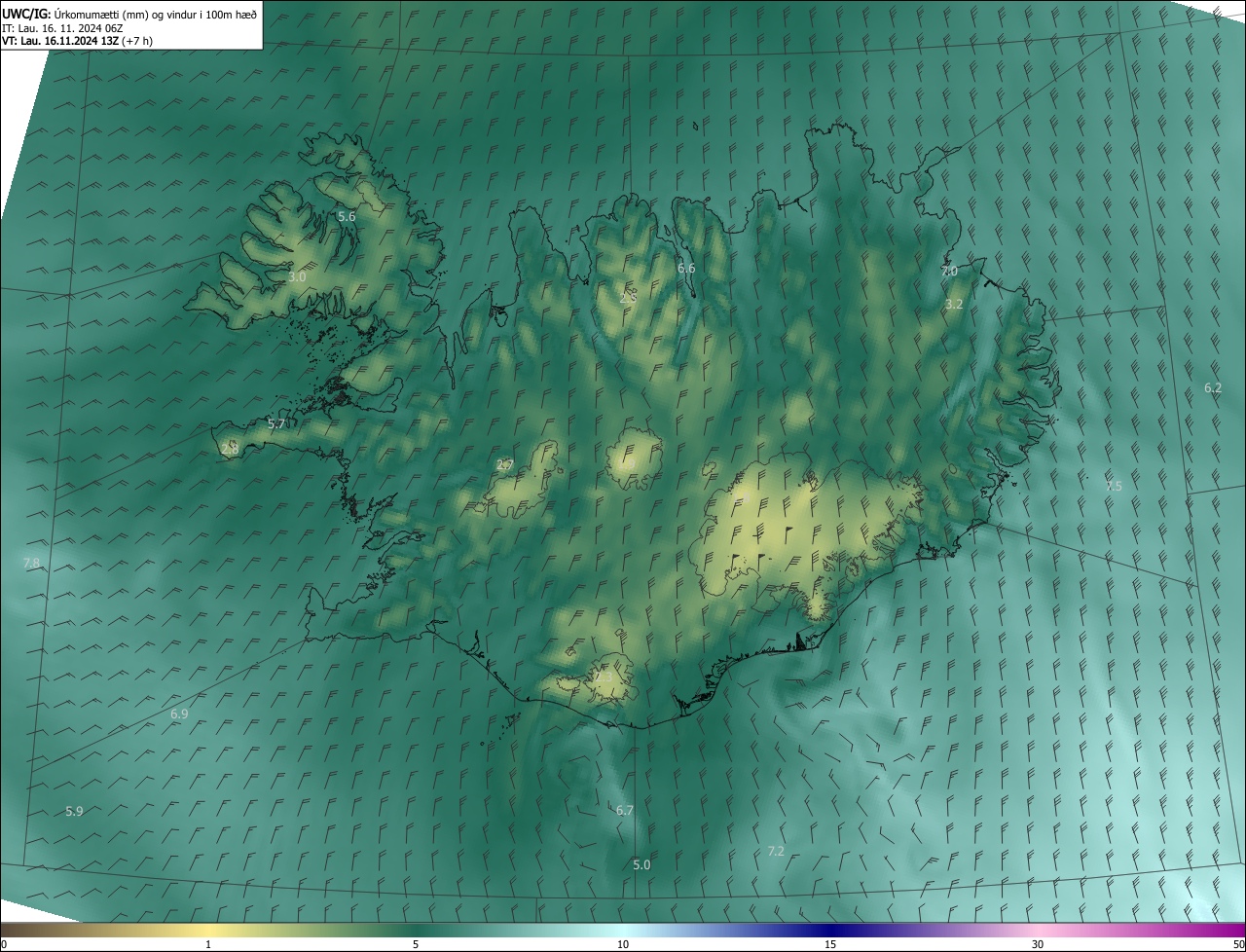
Task: Click the 5.7 value on the map
Action: coord(276,424)
